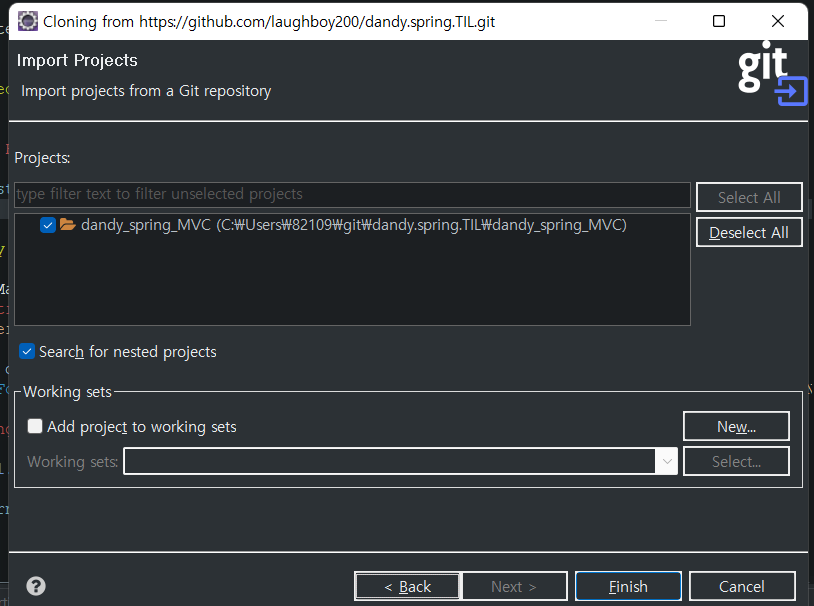Screen dimensions: 814x606
Task: Open the Working sets dropdown arrow
Action: (x=667, y=461)
